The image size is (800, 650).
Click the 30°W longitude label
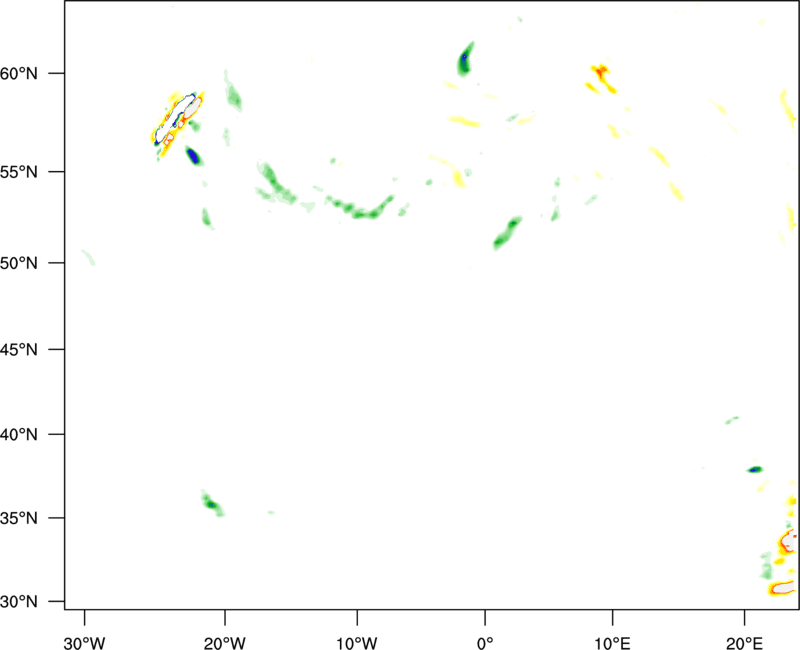click(x=84, y=643)
